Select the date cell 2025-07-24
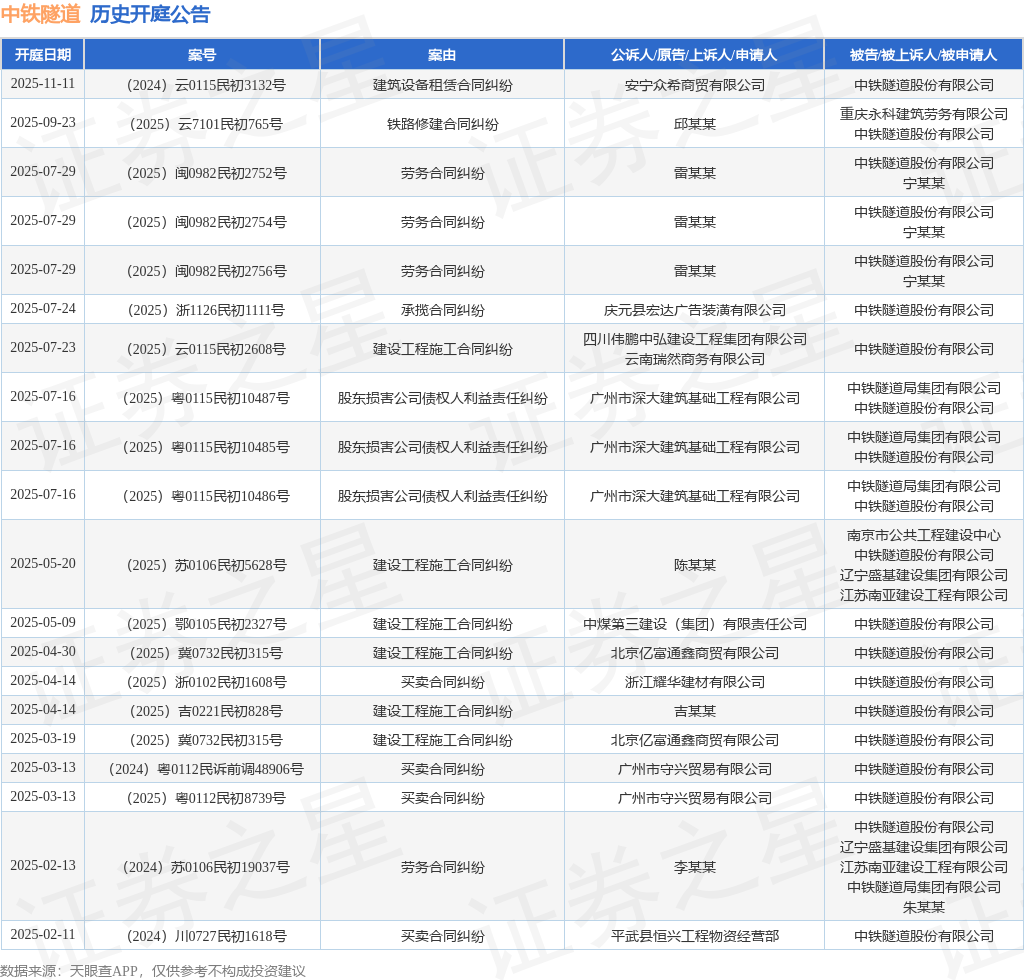This screenshot has height=980, width=1024. (42, 309)
